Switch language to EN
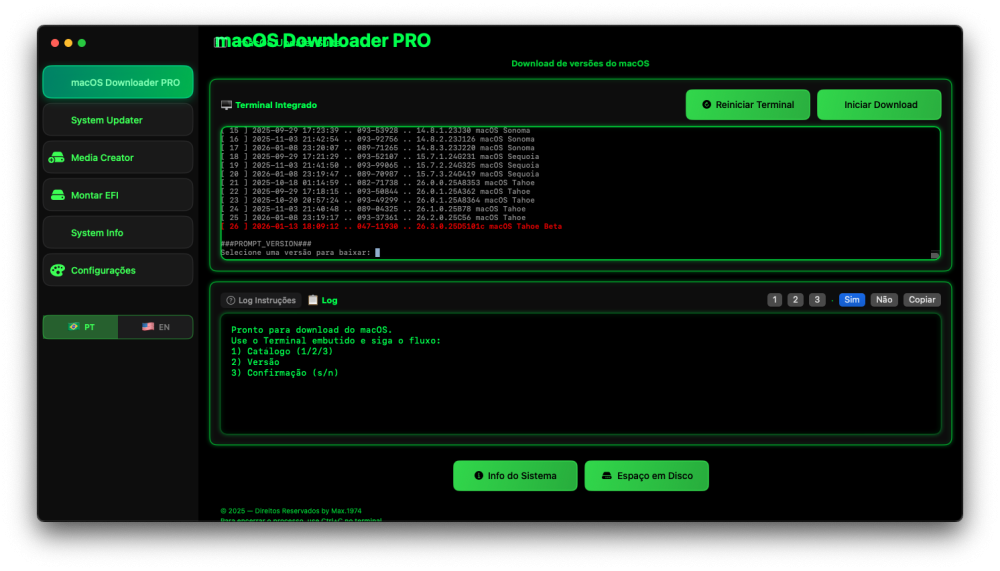Image resolution: width=1000 pixels, height=571 pixels. (x=156, y=327)
